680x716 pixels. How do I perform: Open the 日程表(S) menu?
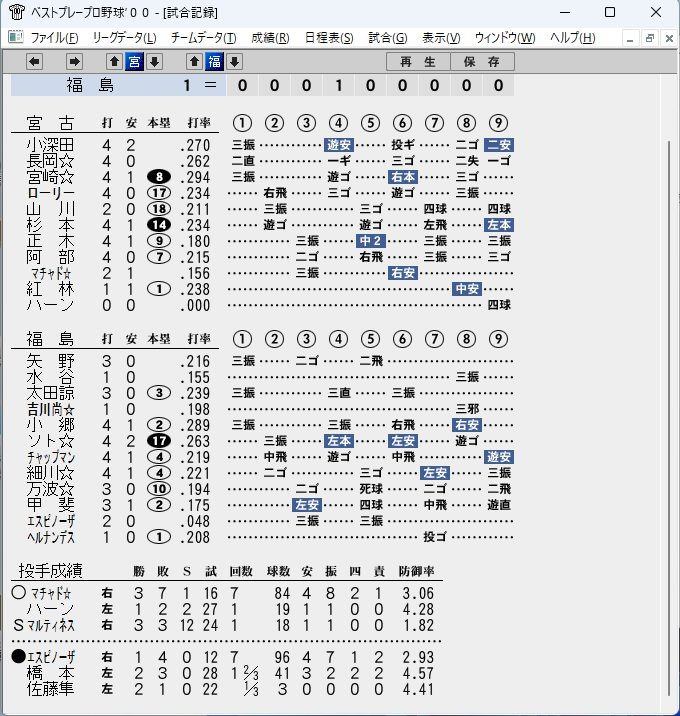pos(329,37)
